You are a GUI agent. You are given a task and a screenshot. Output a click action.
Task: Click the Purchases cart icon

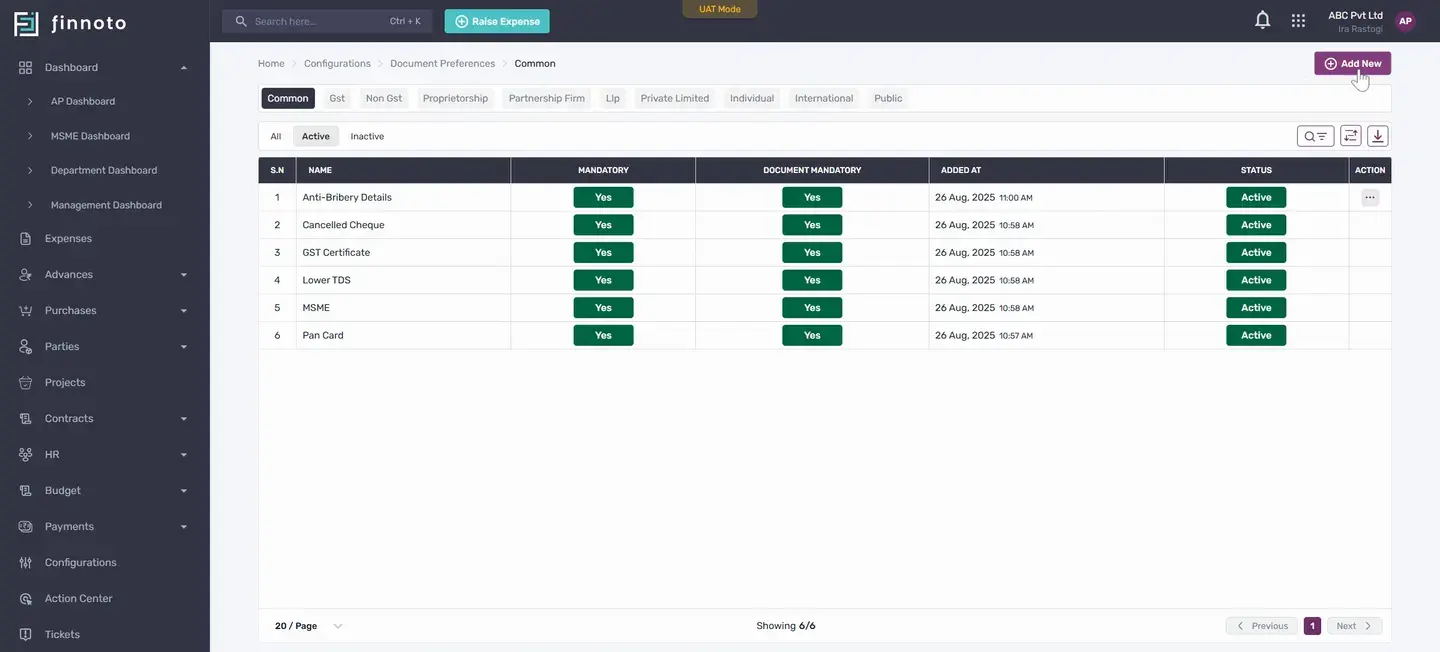(x=26, y=310)
